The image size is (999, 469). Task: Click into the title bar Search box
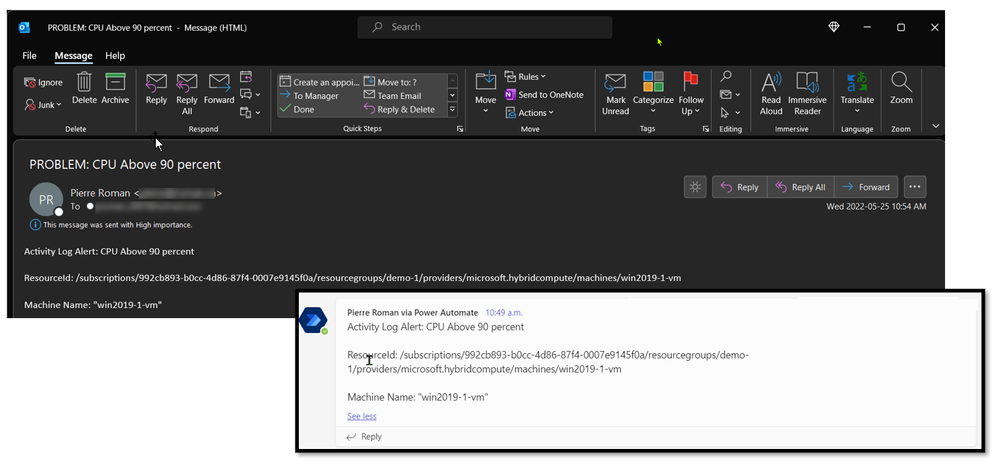click(485, 27)
